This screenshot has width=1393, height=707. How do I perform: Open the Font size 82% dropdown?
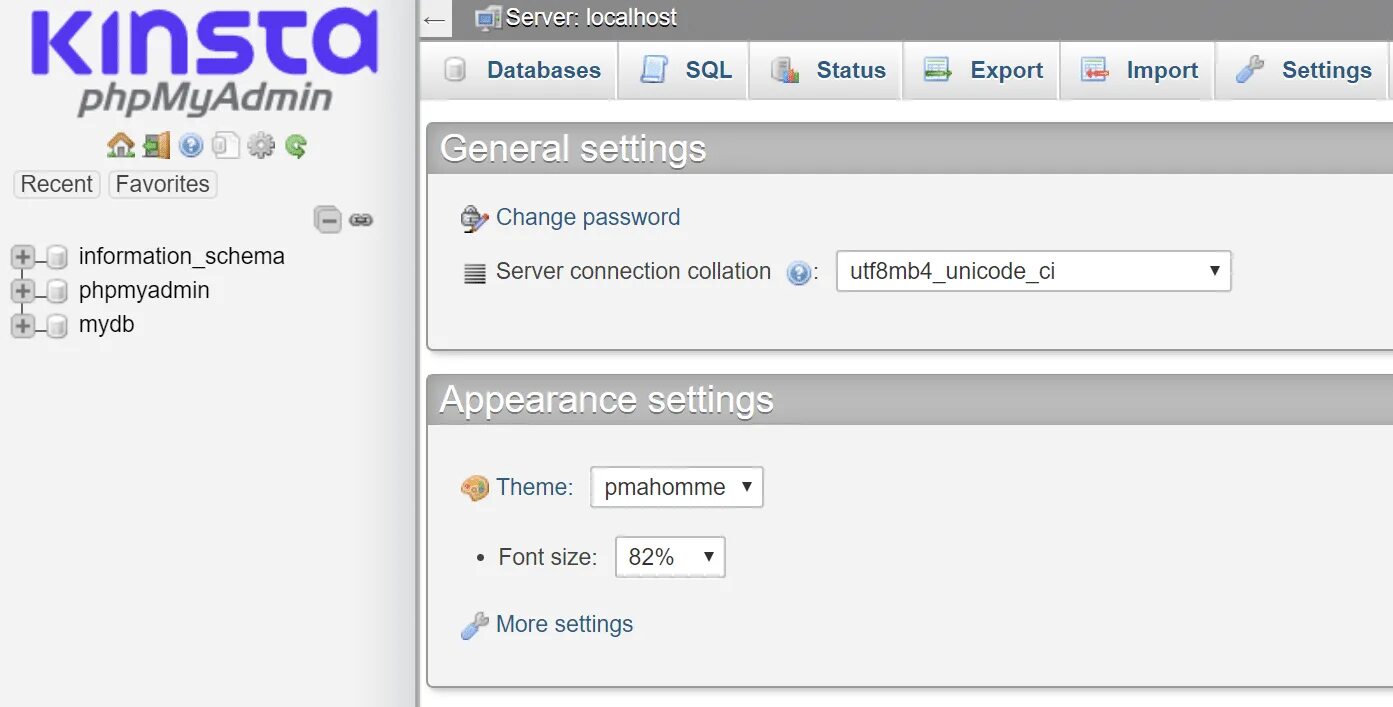(x=669, y=557)
